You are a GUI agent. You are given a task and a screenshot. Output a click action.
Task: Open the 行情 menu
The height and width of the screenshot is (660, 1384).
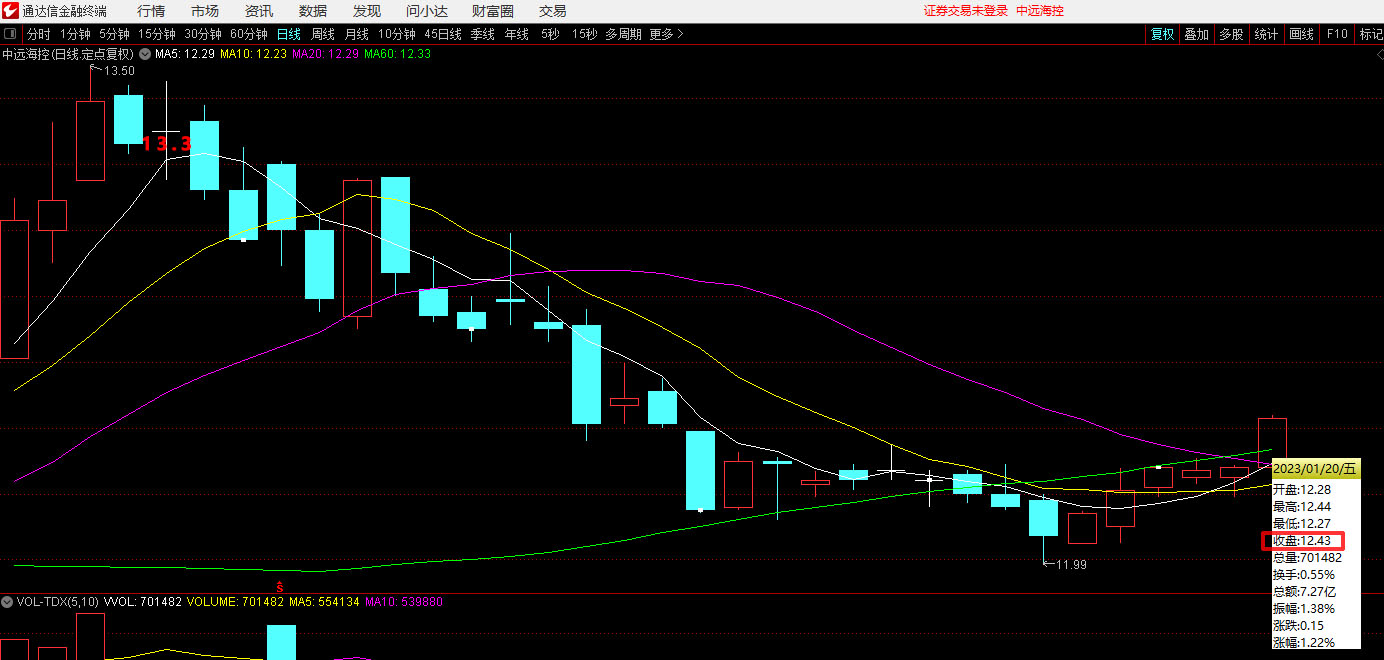click(x=151, y=11)
